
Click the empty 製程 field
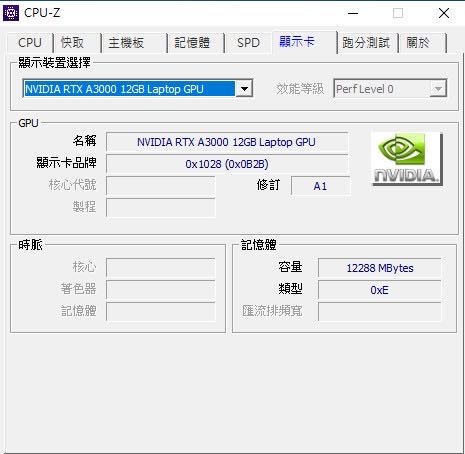click(x=161, y=208)
